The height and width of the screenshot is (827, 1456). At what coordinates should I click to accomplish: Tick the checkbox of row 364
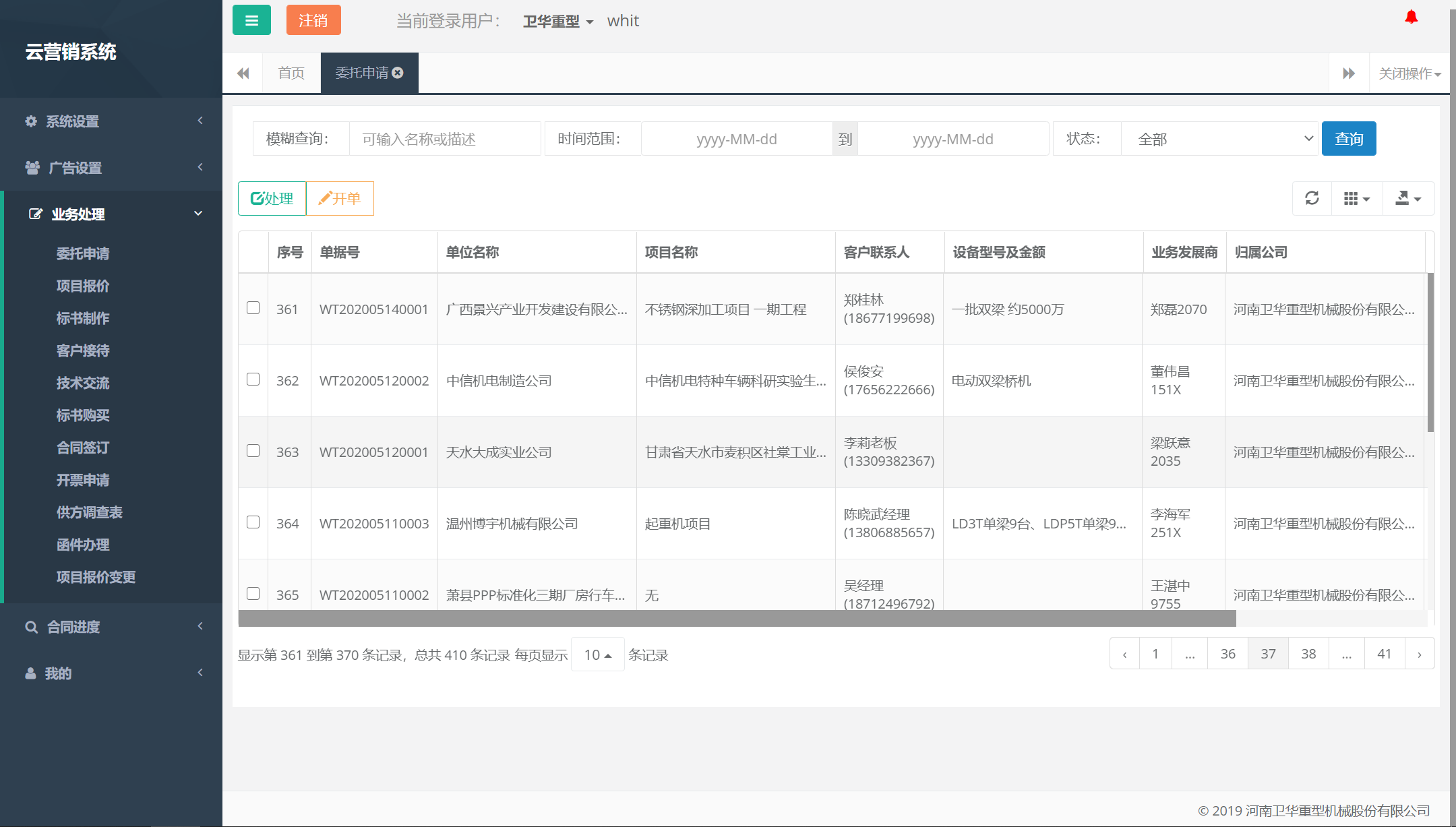coord(253,522)
